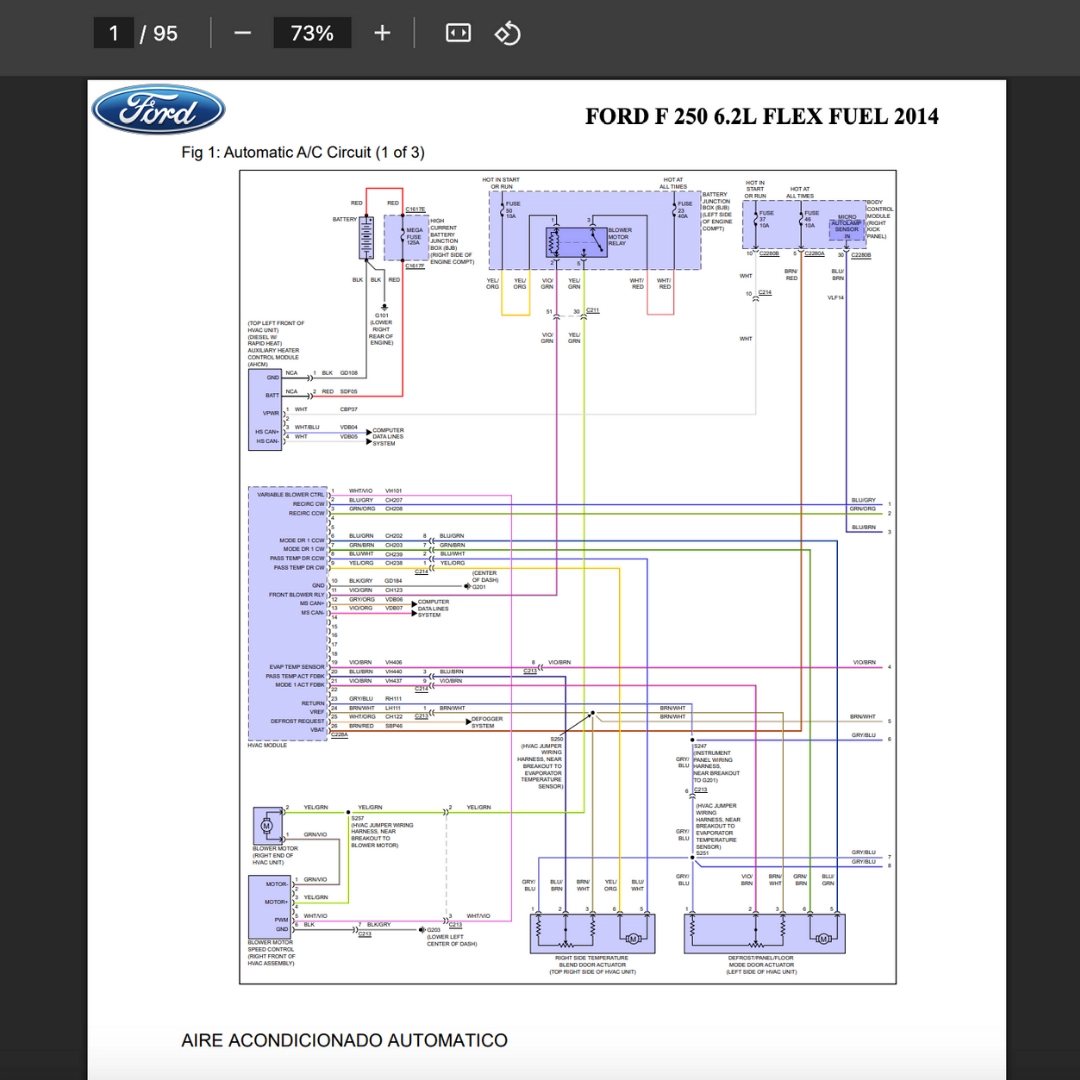Click the FORD F 250 6.2L title

point(762,116)
